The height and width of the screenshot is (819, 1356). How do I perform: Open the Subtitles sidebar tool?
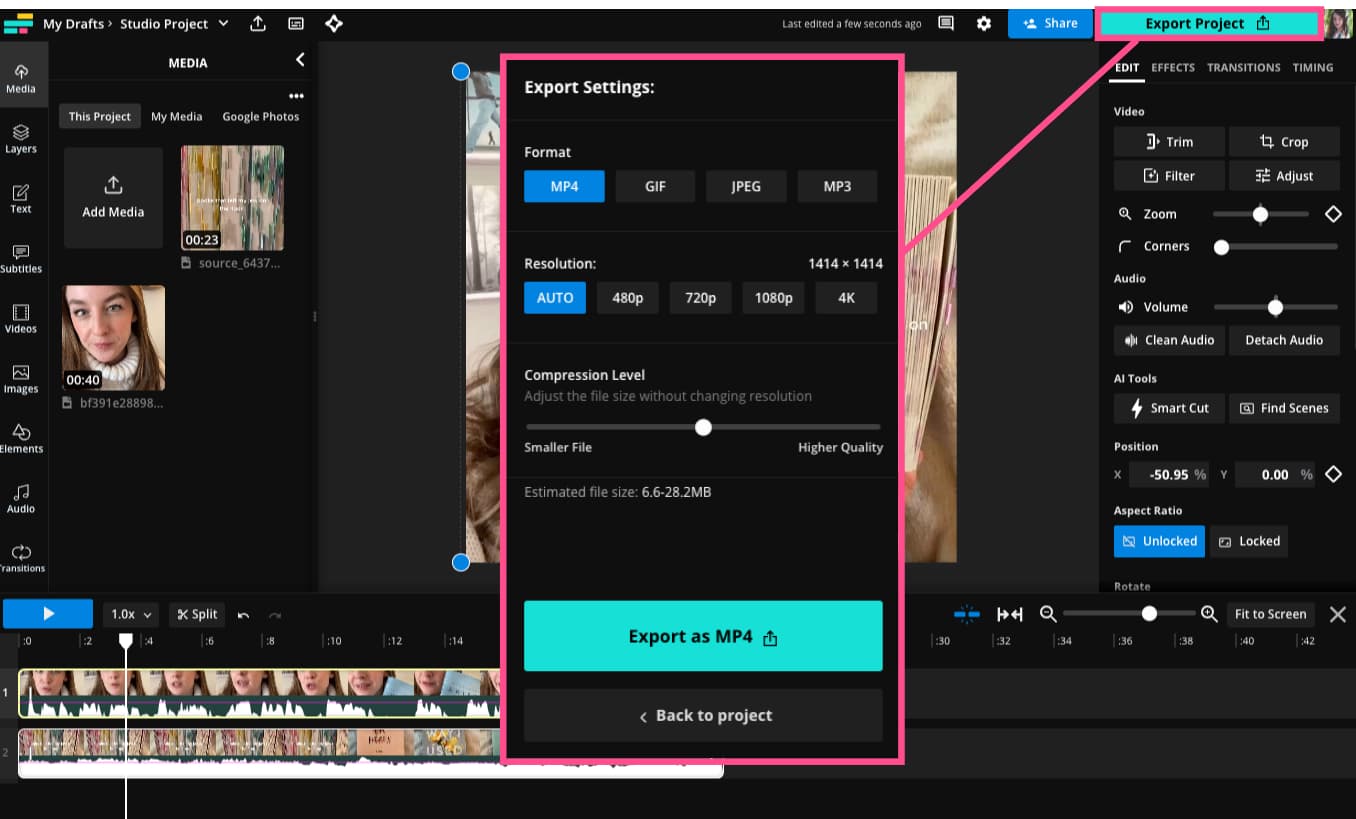click(x=21, y=258)
